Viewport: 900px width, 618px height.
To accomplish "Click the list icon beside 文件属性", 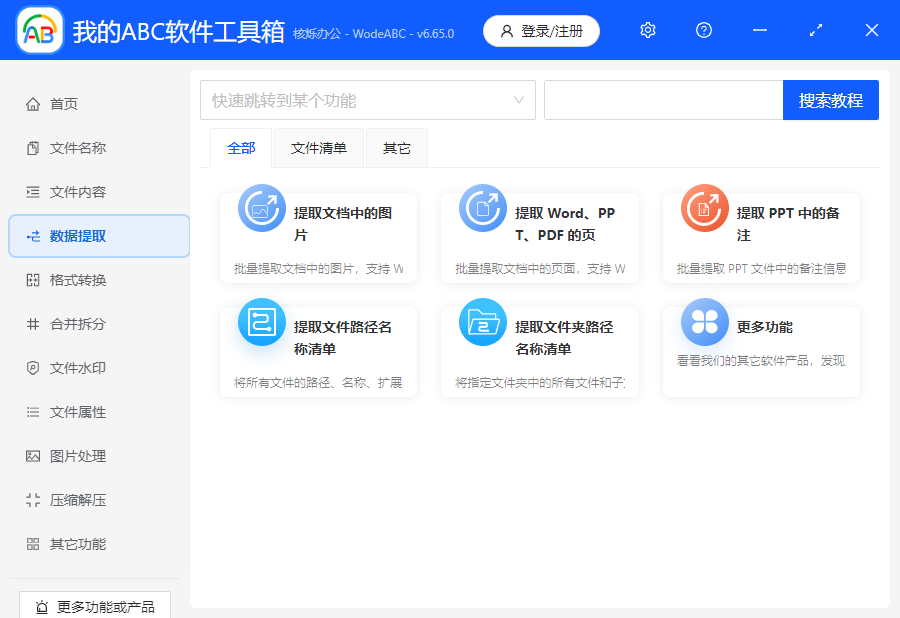I will click(x=33, y=412).
